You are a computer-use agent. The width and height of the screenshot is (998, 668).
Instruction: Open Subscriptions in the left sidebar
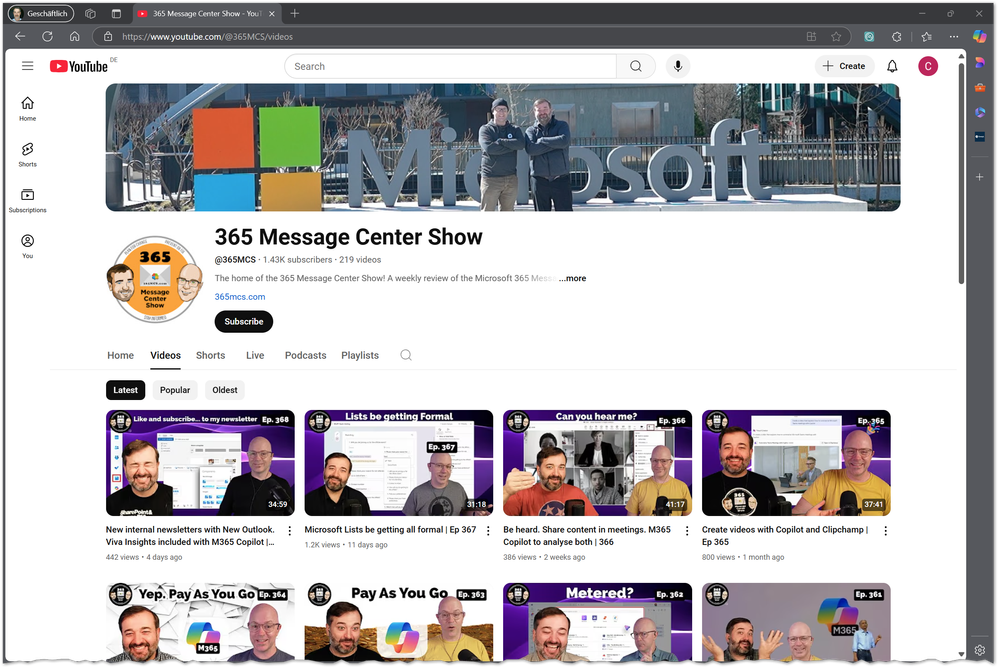click(x=27, y=200)
